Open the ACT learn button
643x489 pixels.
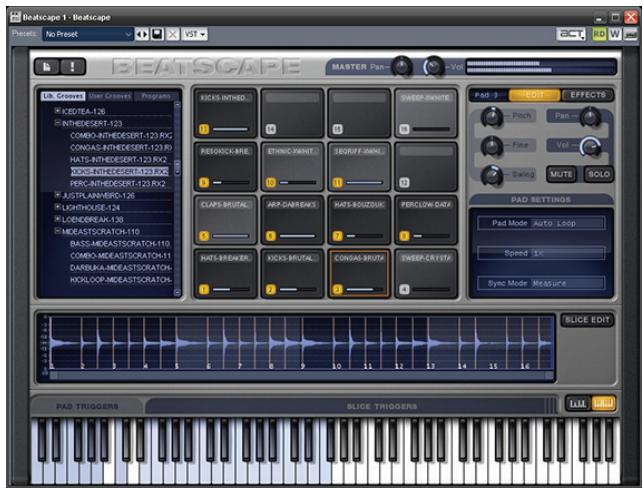tap(571, 34)
